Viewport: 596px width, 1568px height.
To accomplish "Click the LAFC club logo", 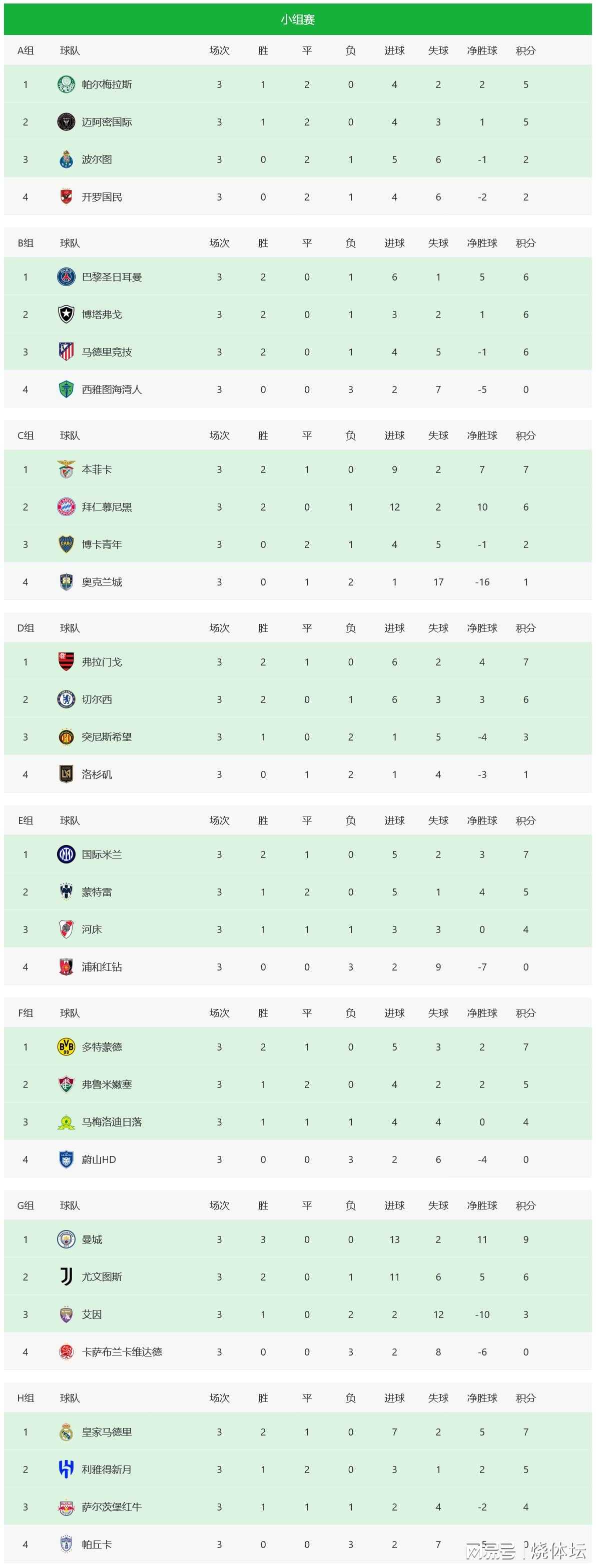I will 66,774.
